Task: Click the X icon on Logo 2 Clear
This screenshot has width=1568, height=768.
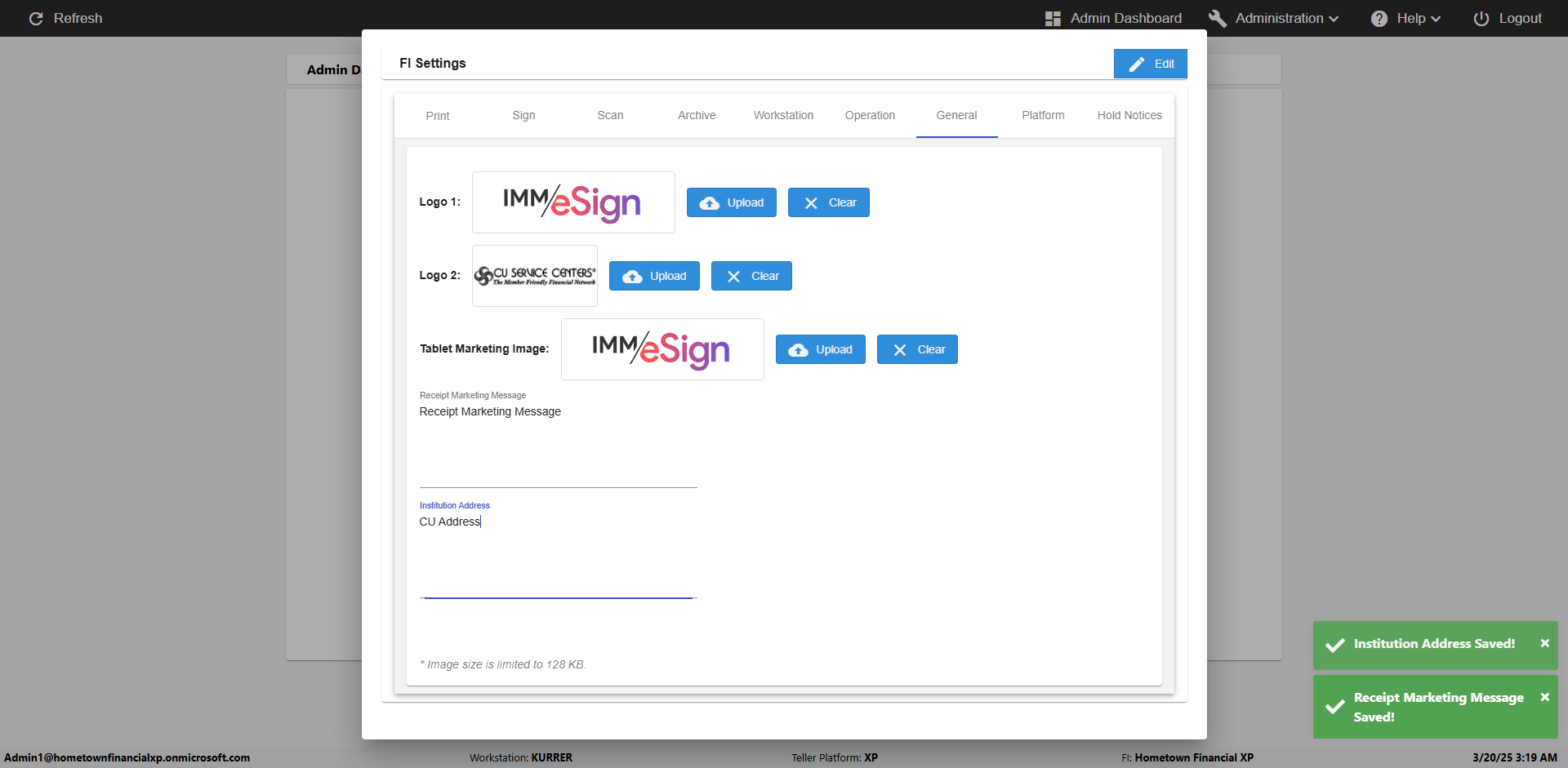Action: pos(733,277)
